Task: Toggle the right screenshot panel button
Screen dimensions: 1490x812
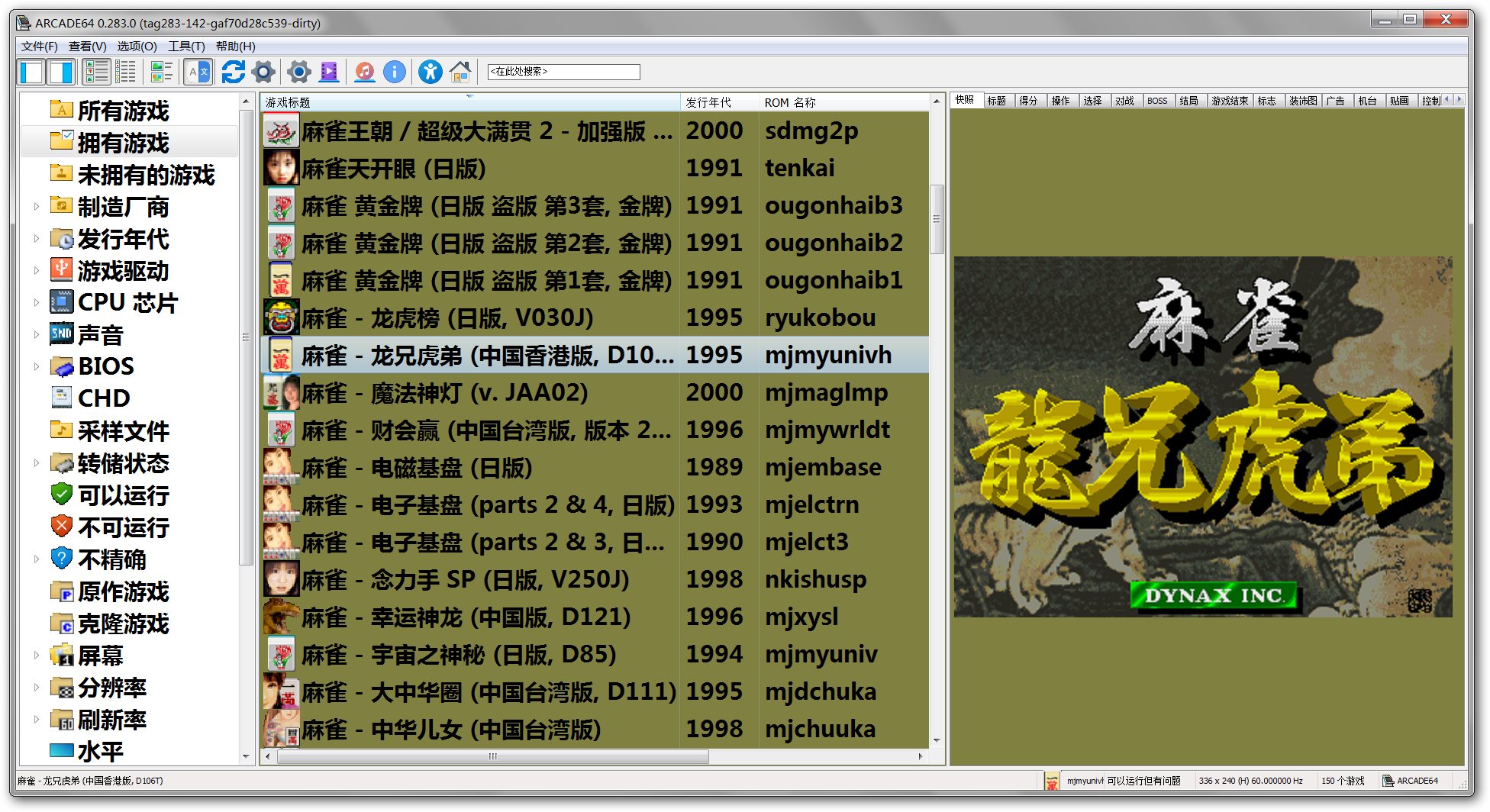Action: (x=61, y=72)
